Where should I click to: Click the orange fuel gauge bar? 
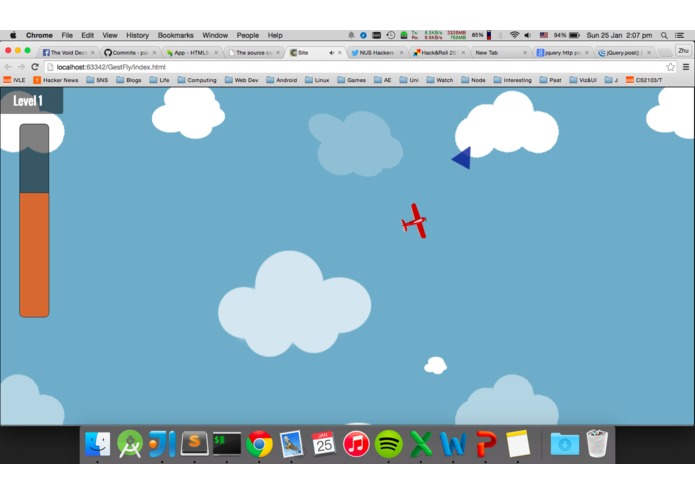tap(34, 255)
